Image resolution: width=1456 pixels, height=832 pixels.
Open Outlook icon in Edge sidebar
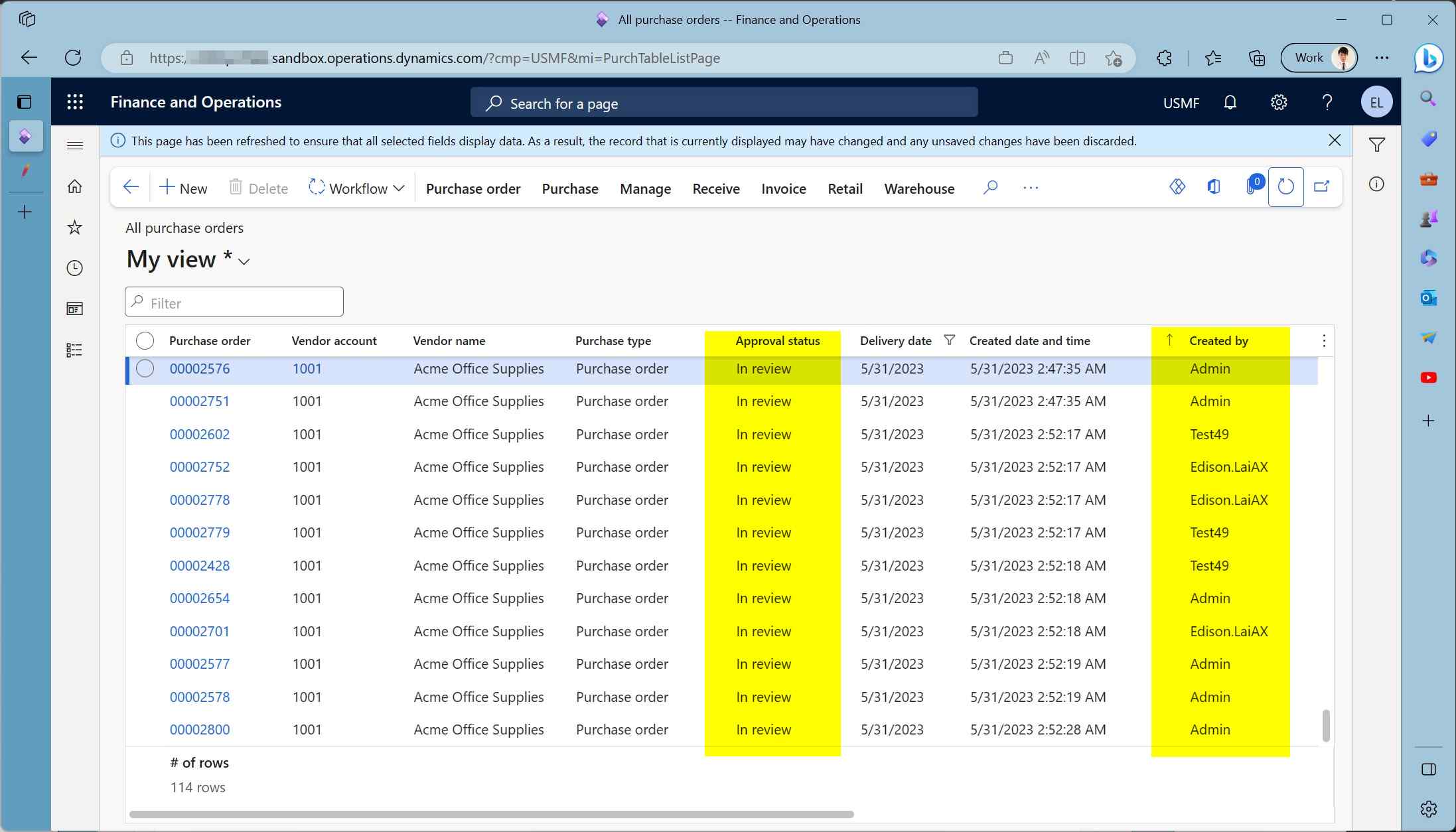(1429, 298)
